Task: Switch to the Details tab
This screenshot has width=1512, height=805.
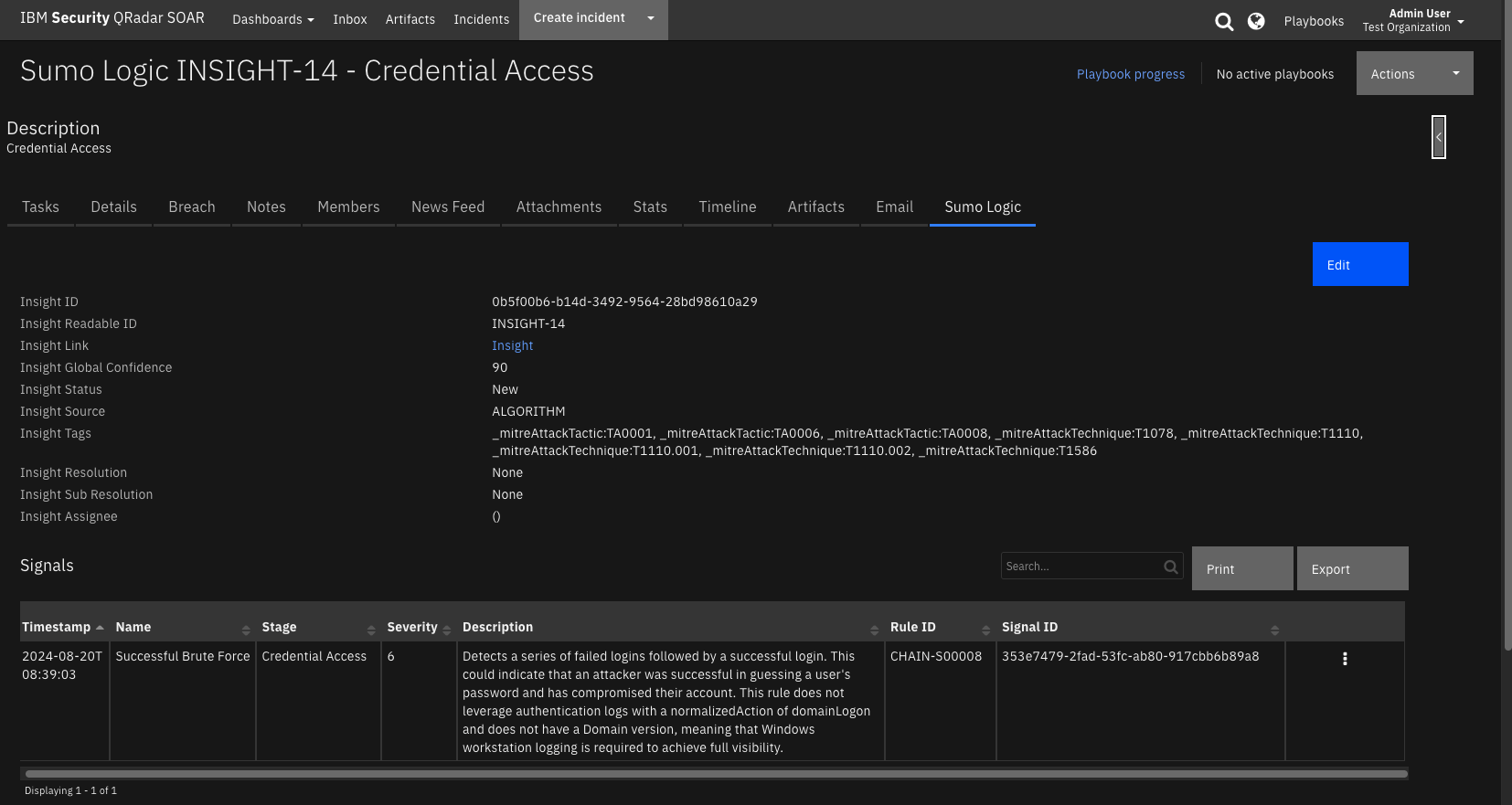Action: [x=114, y=207]
